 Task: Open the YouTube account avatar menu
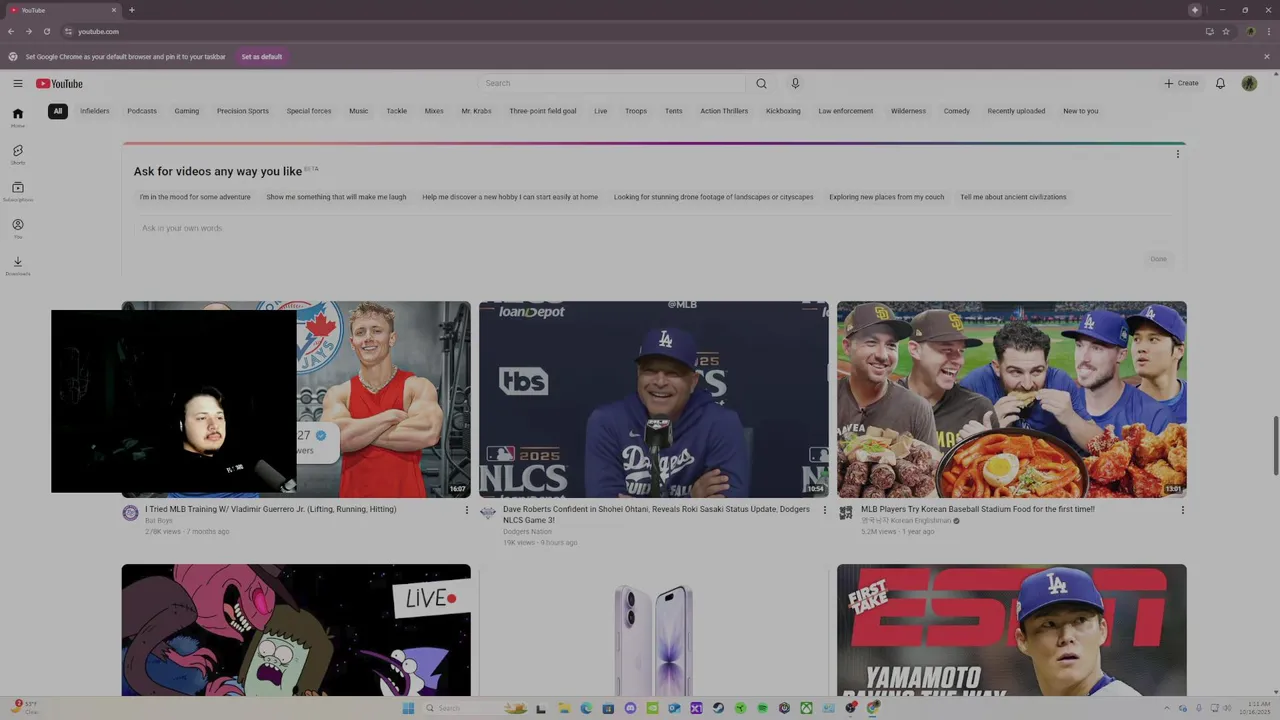tap(1249, 83)
